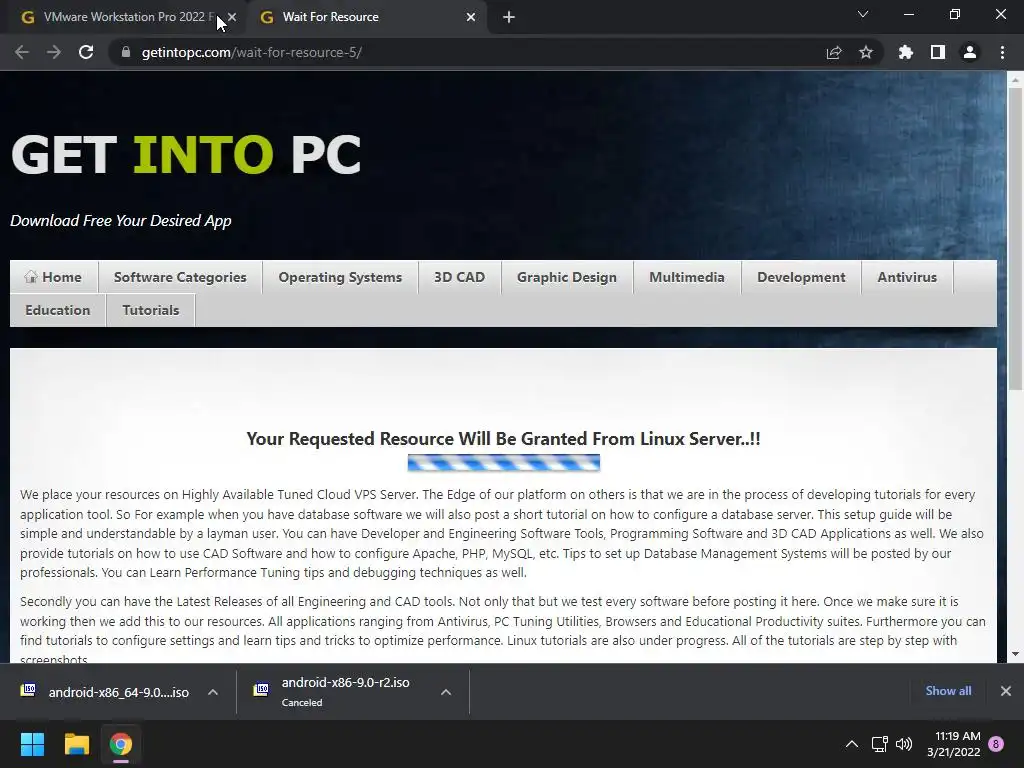Click the house icon beside Home
Image resolution: width=1024 pixels, height=768 pixels.
click(x=31, y=276)
